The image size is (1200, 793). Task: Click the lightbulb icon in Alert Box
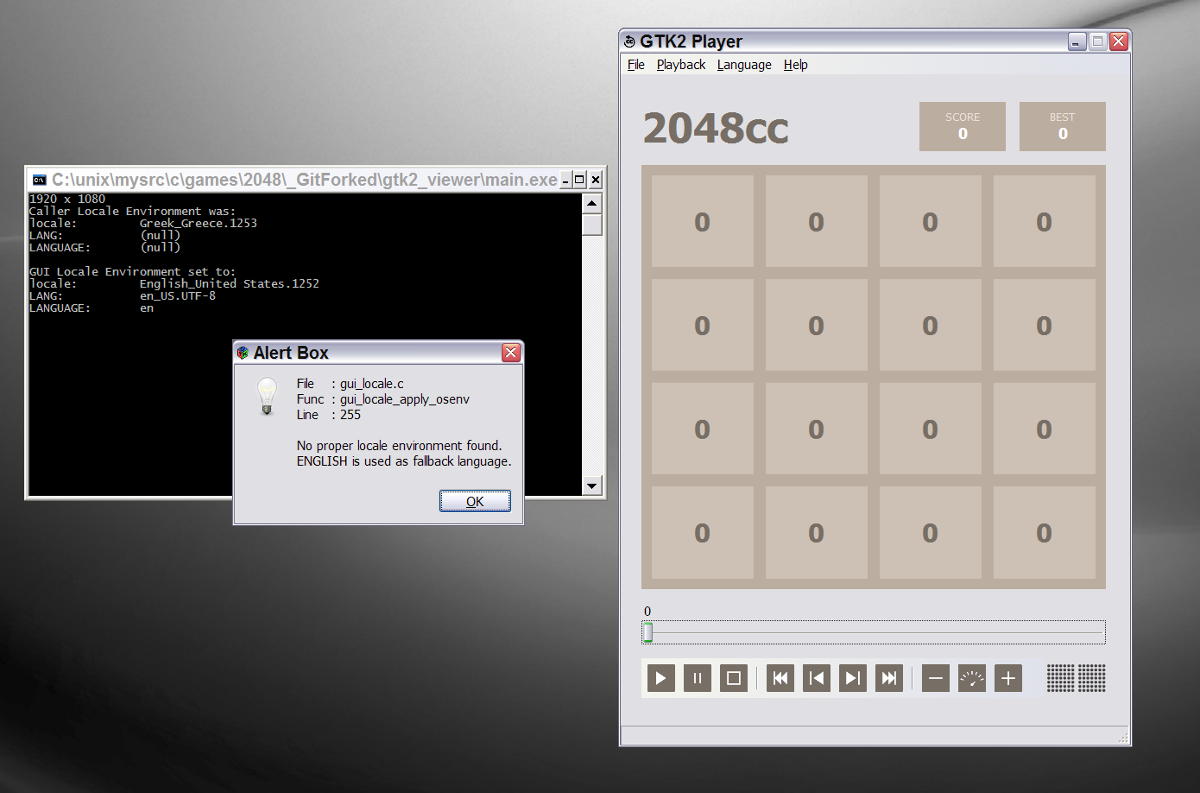coord(266,396)
